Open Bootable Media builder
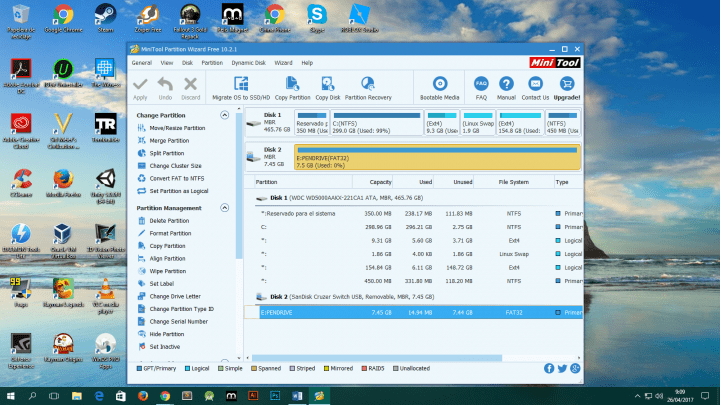 pos(439,88)
